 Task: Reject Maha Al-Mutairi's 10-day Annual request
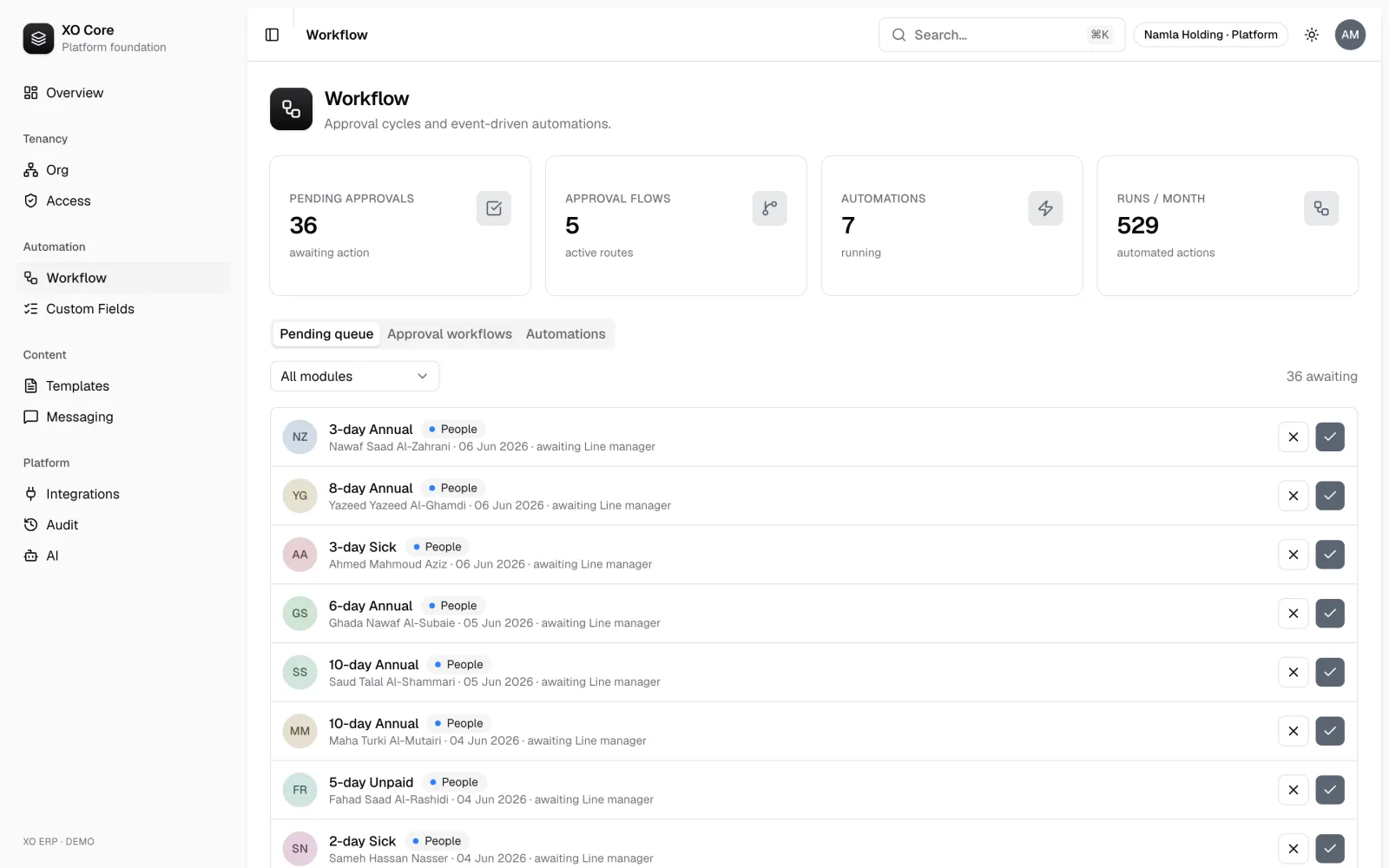pyautogui.click(x=1294, y=731)
